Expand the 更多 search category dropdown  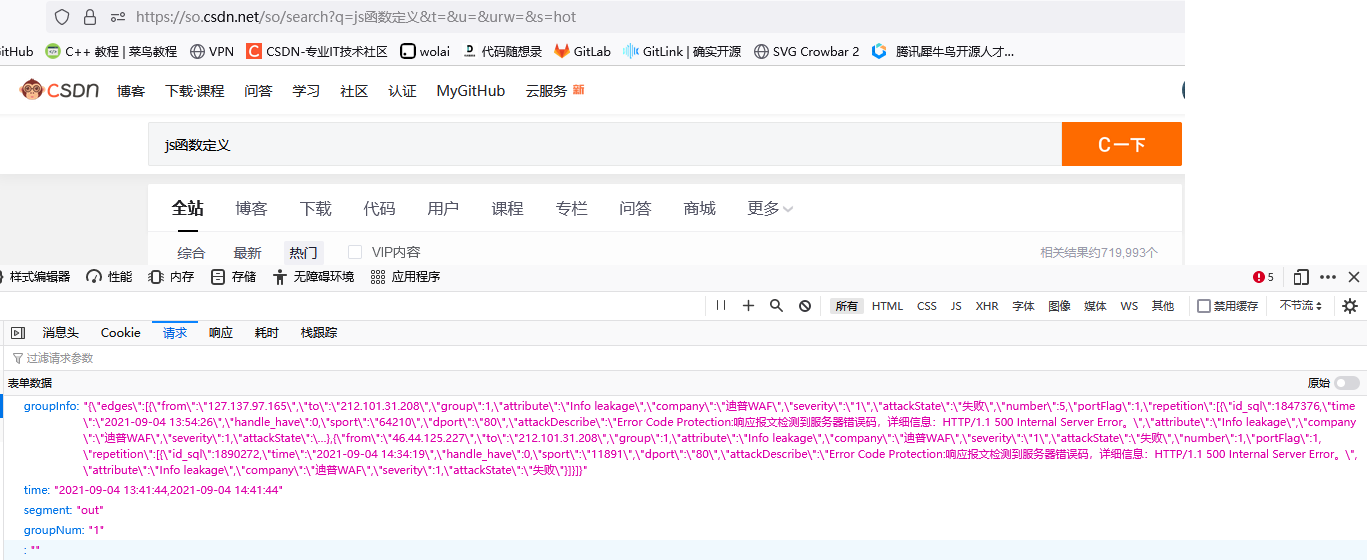(x=770, y=209)
